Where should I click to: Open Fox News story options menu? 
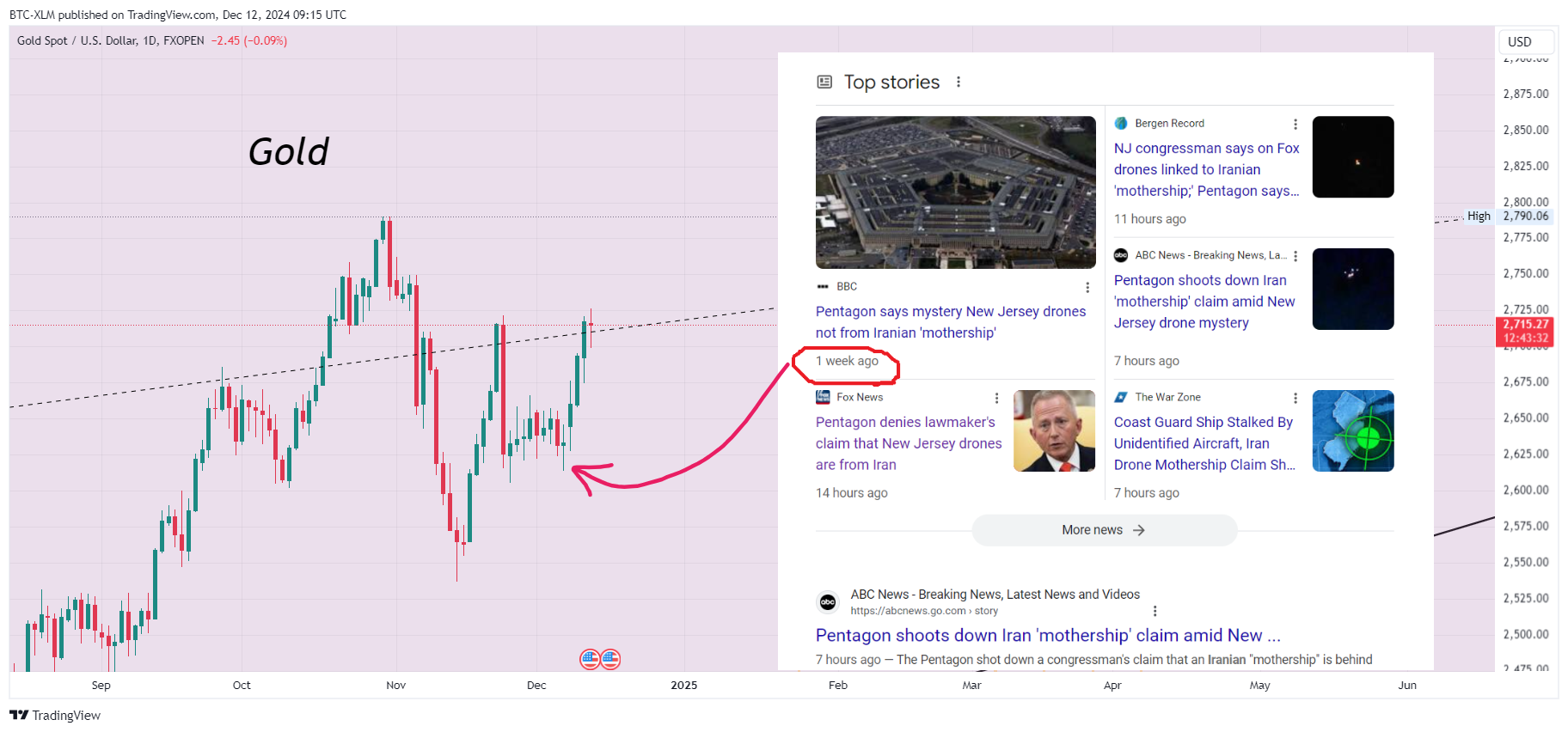pyautogui.click(x=996, y=398)
